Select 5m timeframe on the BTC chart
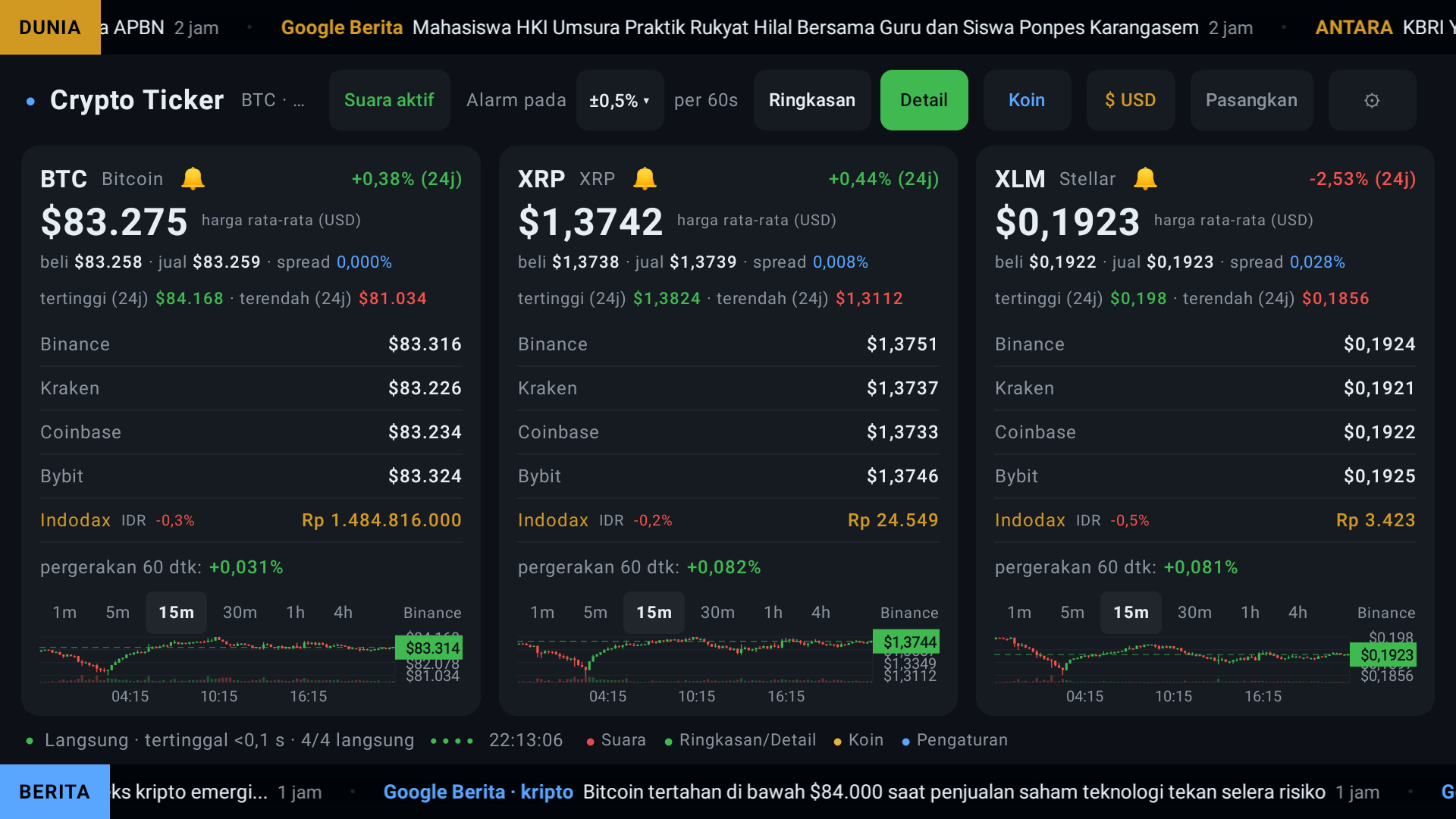This screenshot has width=1456, height=819. [x=118, y=612]
